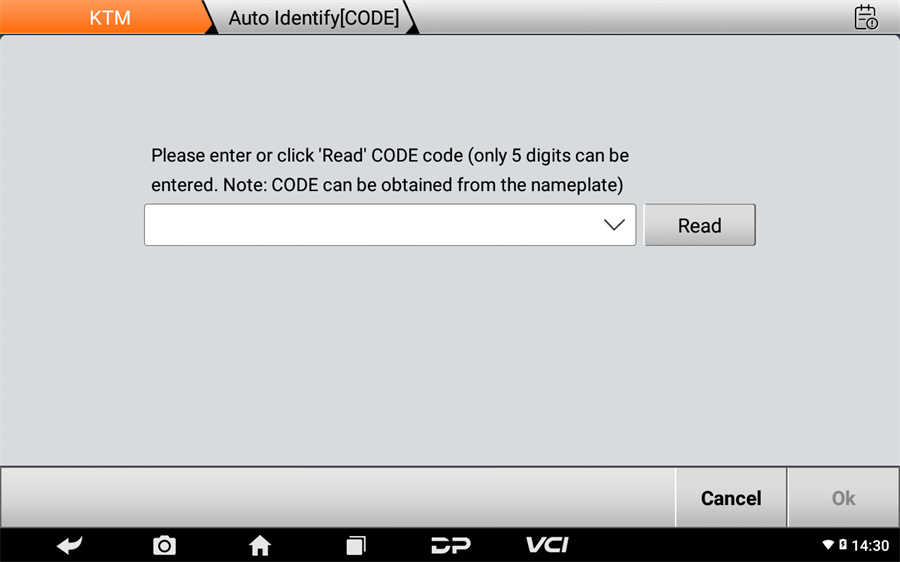Tap the back arrow in navigation bar
This screenshot has width=900, height=562.
[70, 545]
